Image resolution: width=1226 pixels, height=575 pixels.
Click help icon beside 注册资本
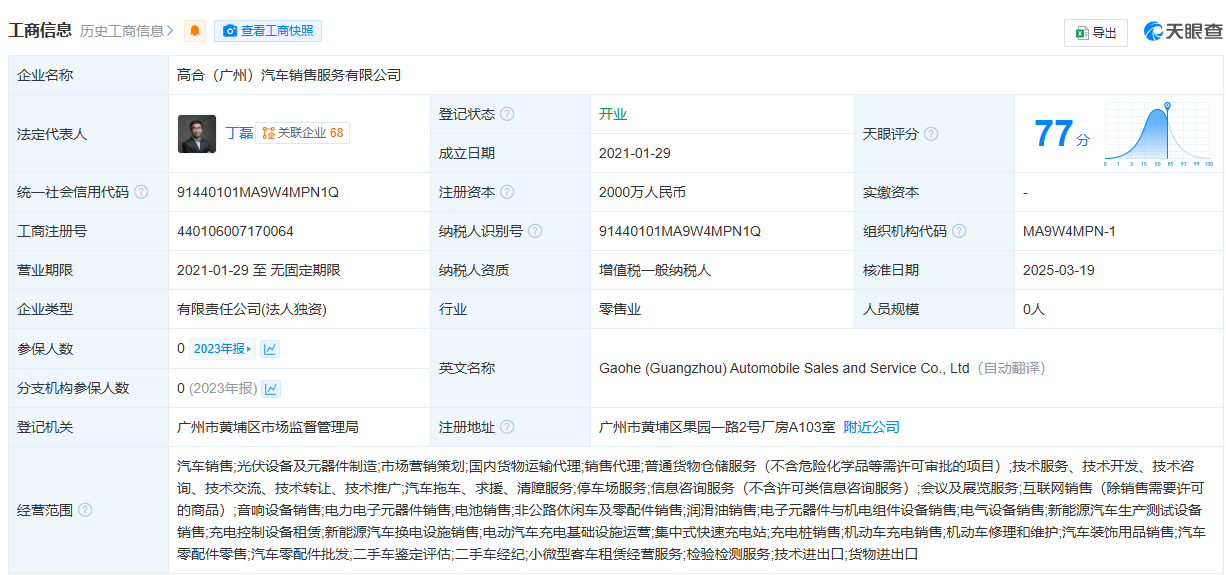tap(508, 192)
